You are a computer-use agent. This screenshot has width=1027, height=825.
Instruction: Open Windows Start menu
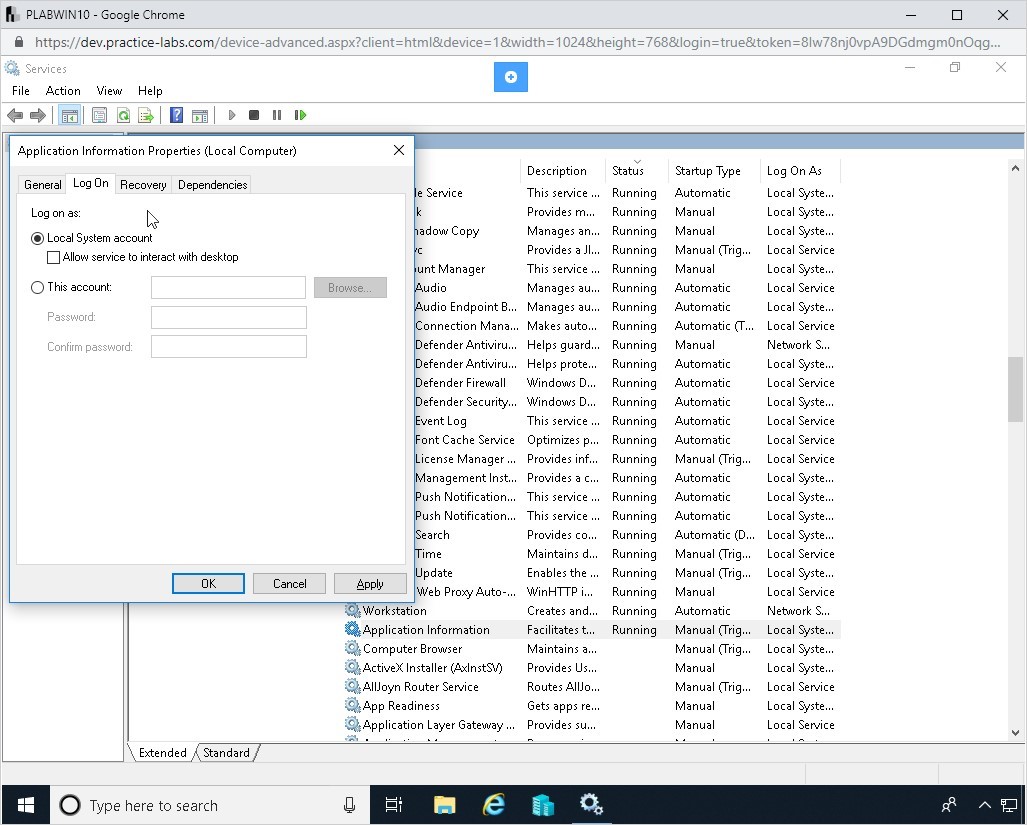click(x=26, y=805)
